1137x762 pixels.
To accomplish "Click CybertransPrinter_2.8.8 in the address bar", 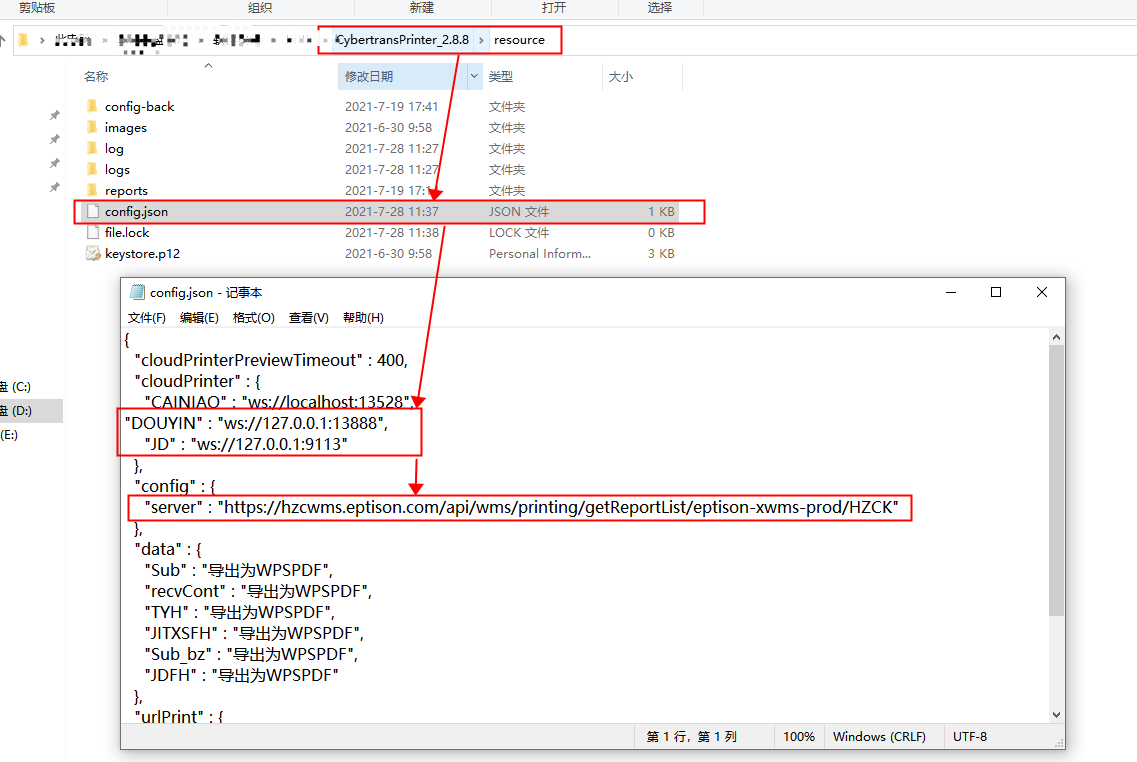I will (x=403, y=40).
